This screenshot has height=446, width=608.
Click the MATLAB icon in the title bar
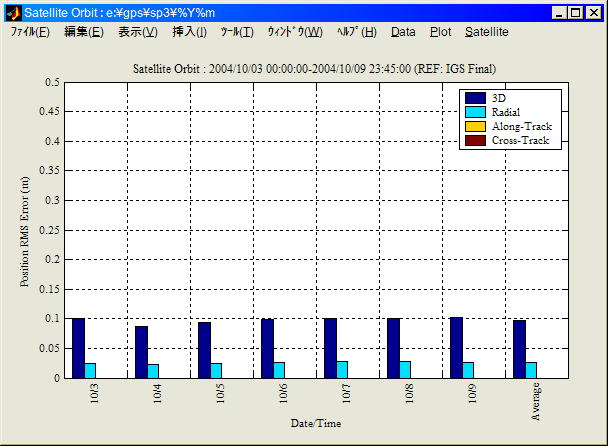[x=12, y=12]
